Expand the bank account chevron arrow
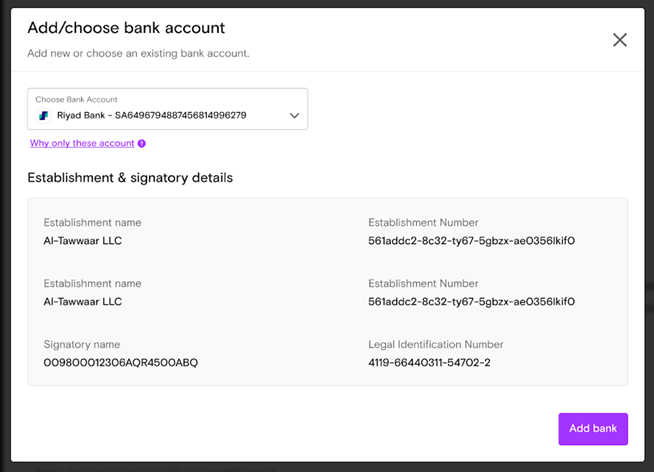The width and height of the screenshot is (654, 472). point(294,115)
